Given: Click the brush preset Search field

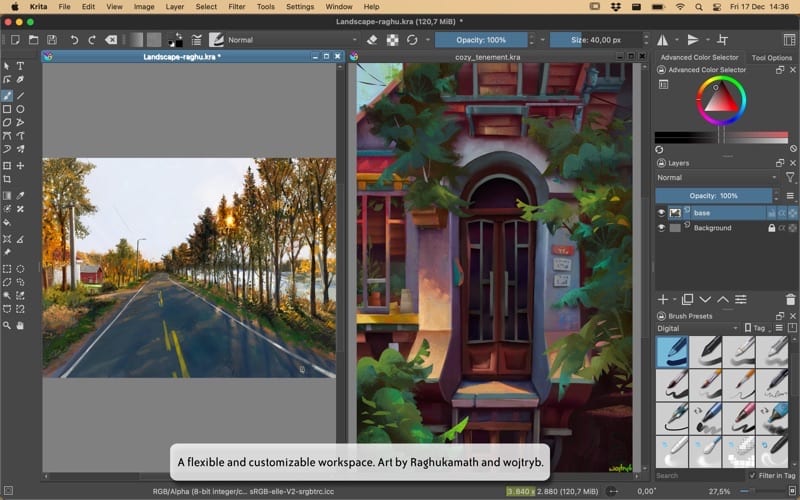Looking at the screenshot, I should click(700, 475).
